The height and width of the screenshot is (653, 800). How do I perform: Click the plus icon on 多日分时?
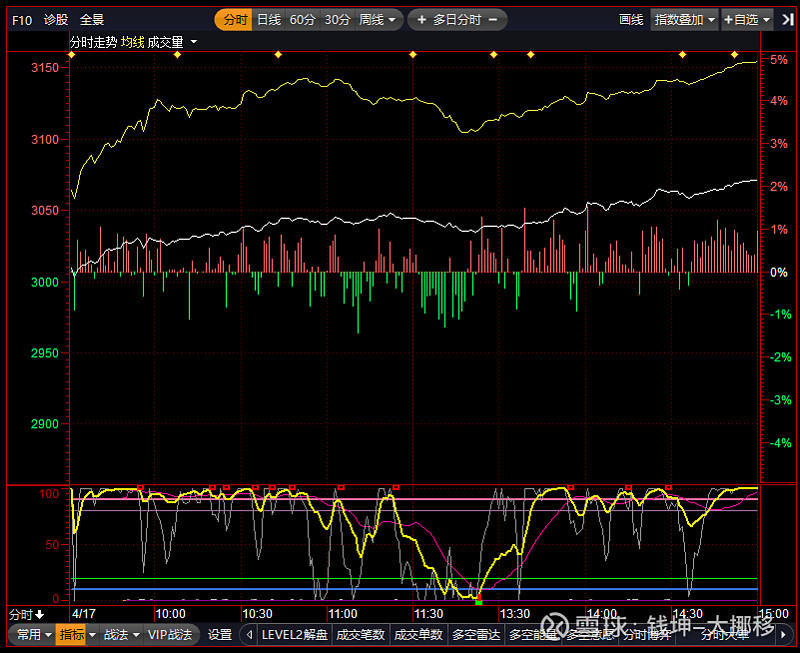[423, 20]
